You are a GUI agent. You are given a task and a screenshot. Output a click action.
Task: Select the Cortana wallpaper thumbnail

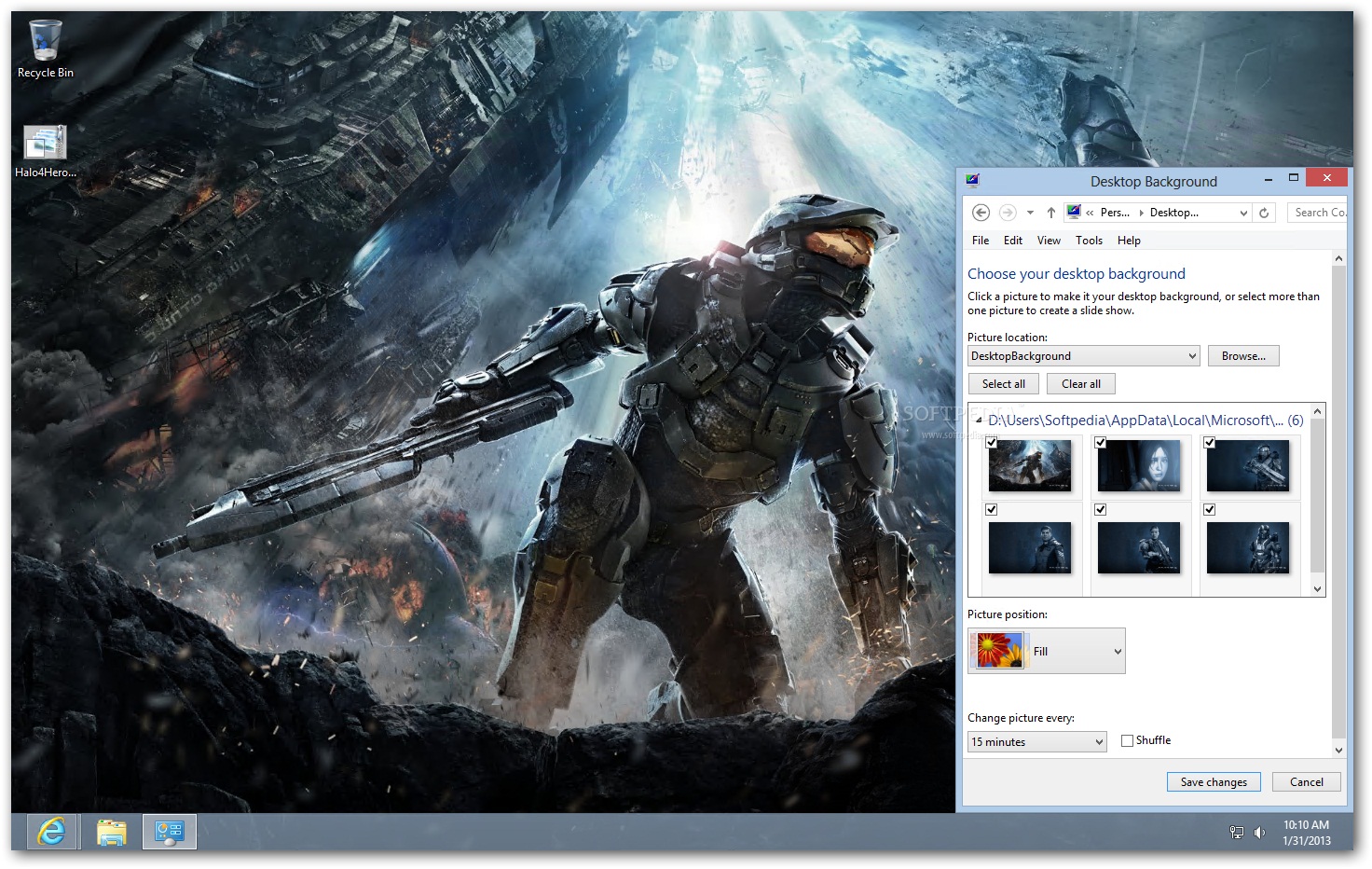point(1139,465)
